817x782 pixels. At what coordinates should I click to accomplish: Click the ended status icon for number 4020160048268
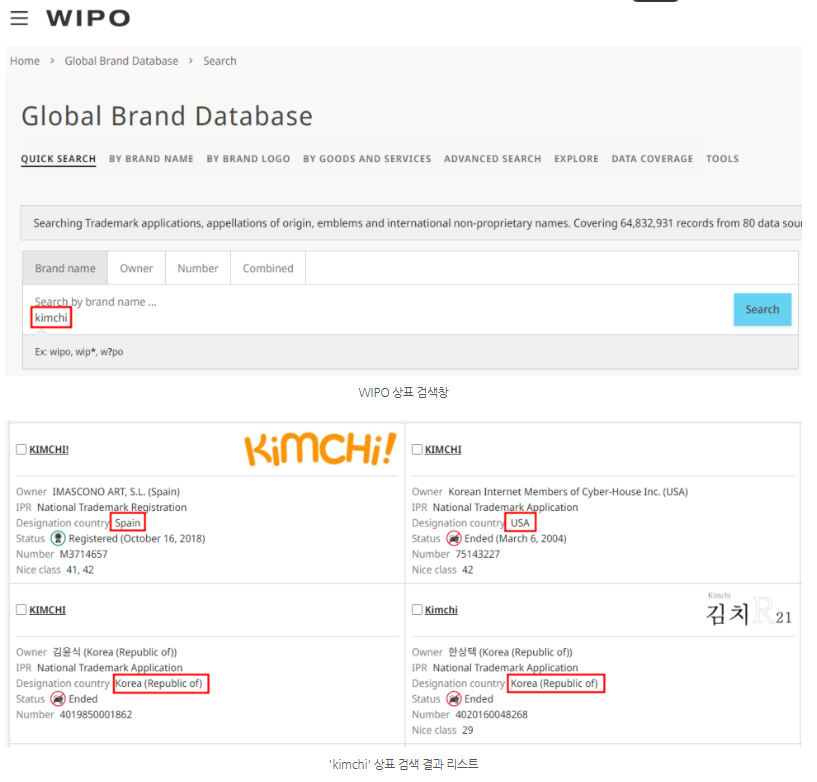coord(454,699)
